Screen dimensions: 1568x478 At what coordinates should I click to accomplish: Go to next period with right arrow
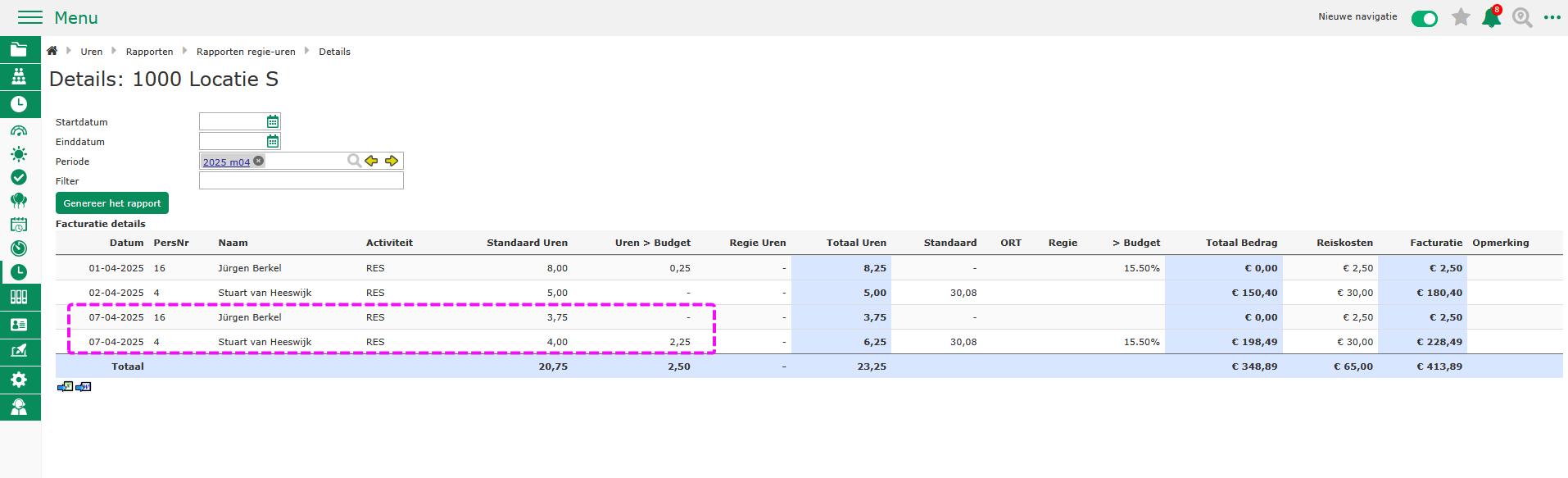click(x=392, y=161)
